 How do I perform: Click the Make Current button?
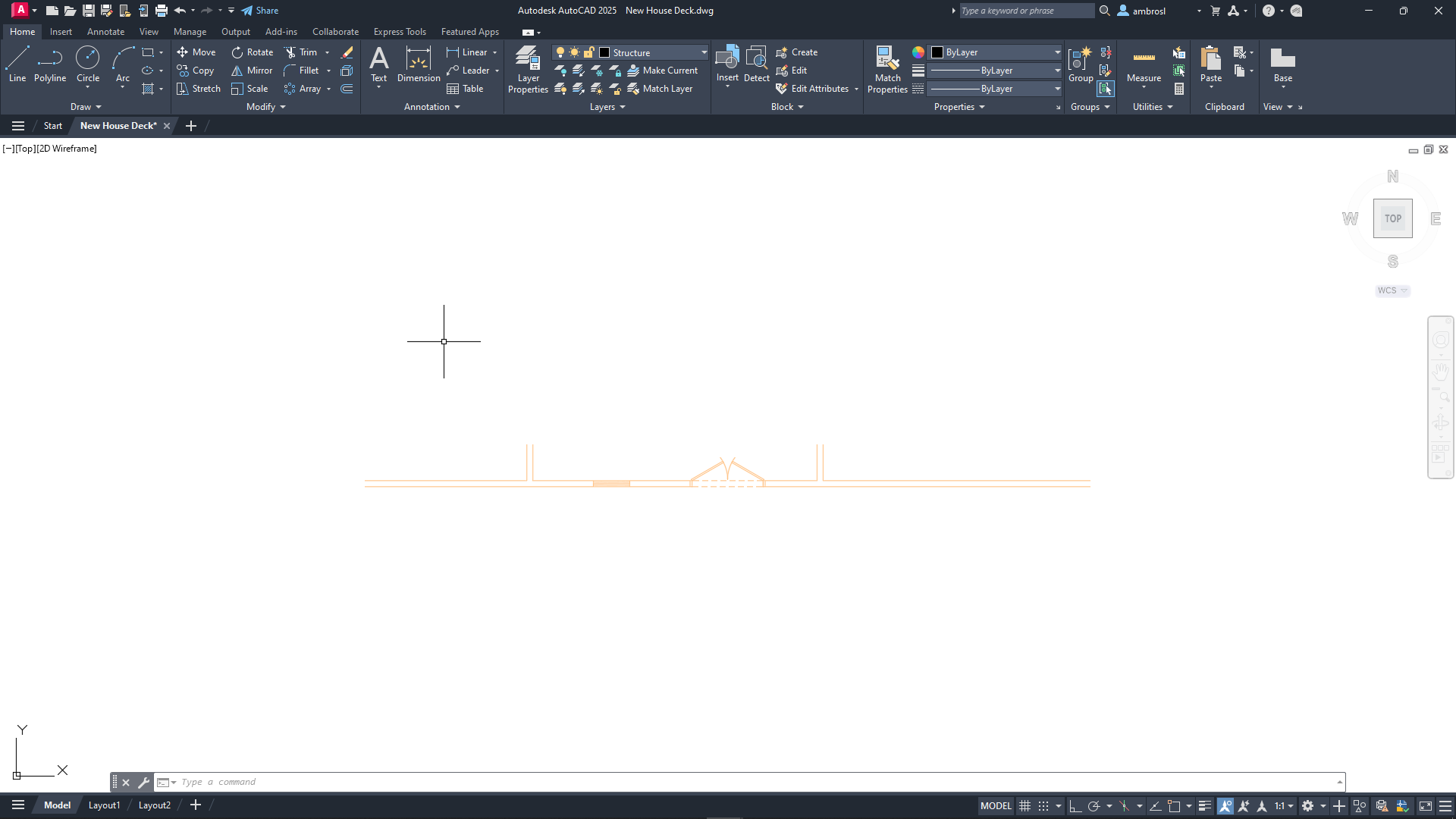tap(663, 71)
